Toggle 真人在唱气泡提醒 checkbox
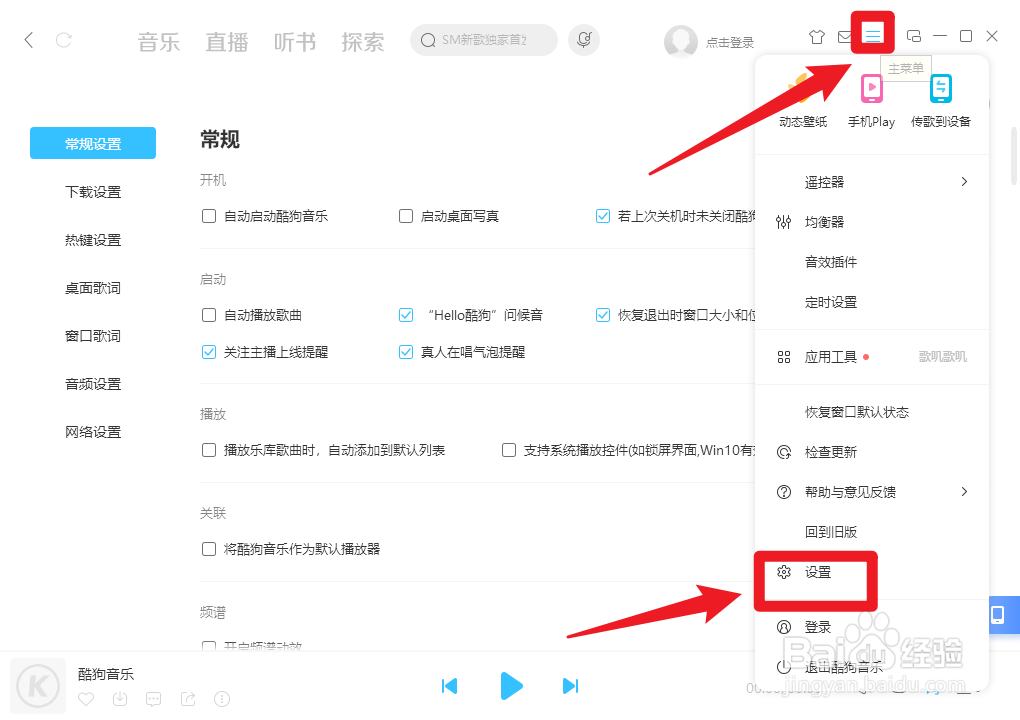Viewport: 1020px width, 720px height. (x=406, y=353)
